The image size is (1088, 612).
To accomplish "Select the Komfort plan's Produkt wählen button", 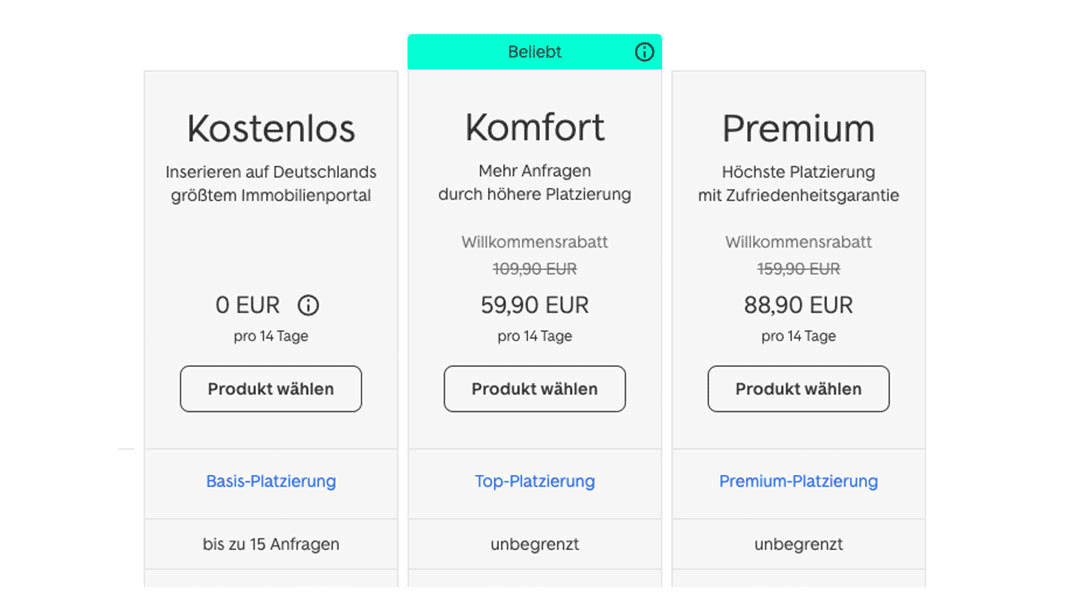I will point(535,389).
